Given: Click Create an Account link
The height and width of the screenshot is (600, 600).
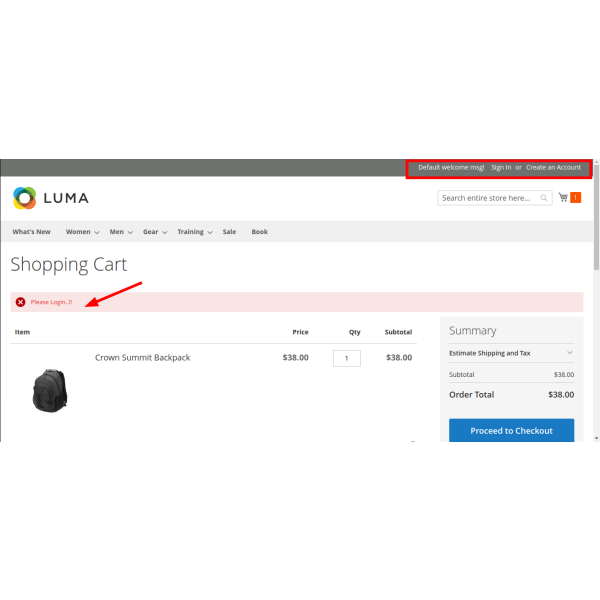Looking at the screenshot, I should (x=553, y=167).
